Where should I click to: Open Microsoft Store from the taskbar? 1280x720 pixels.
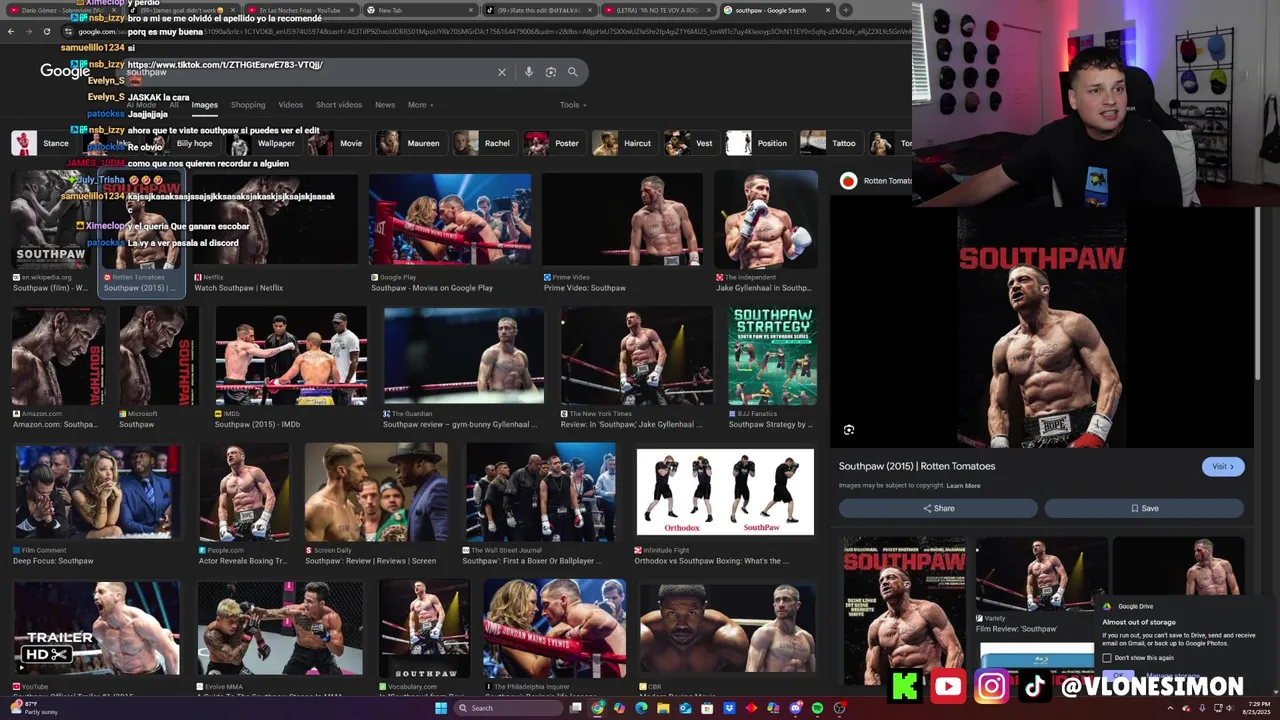707,708
